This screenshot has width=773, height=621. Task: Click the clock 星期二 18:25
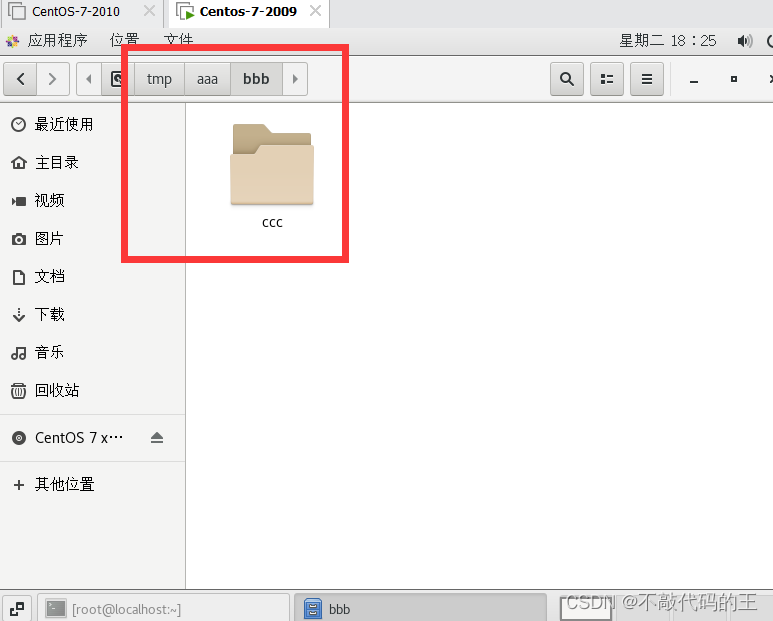tap(668, 40)
